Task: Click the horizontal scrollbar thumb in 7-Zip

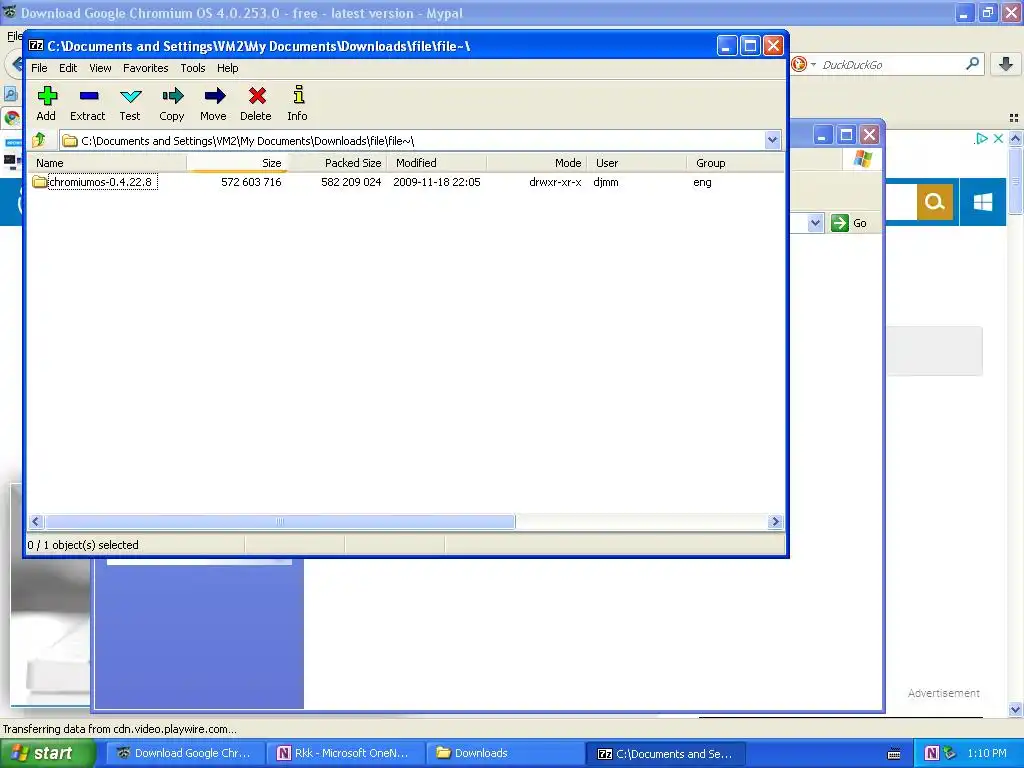Action: coord(280,521)
